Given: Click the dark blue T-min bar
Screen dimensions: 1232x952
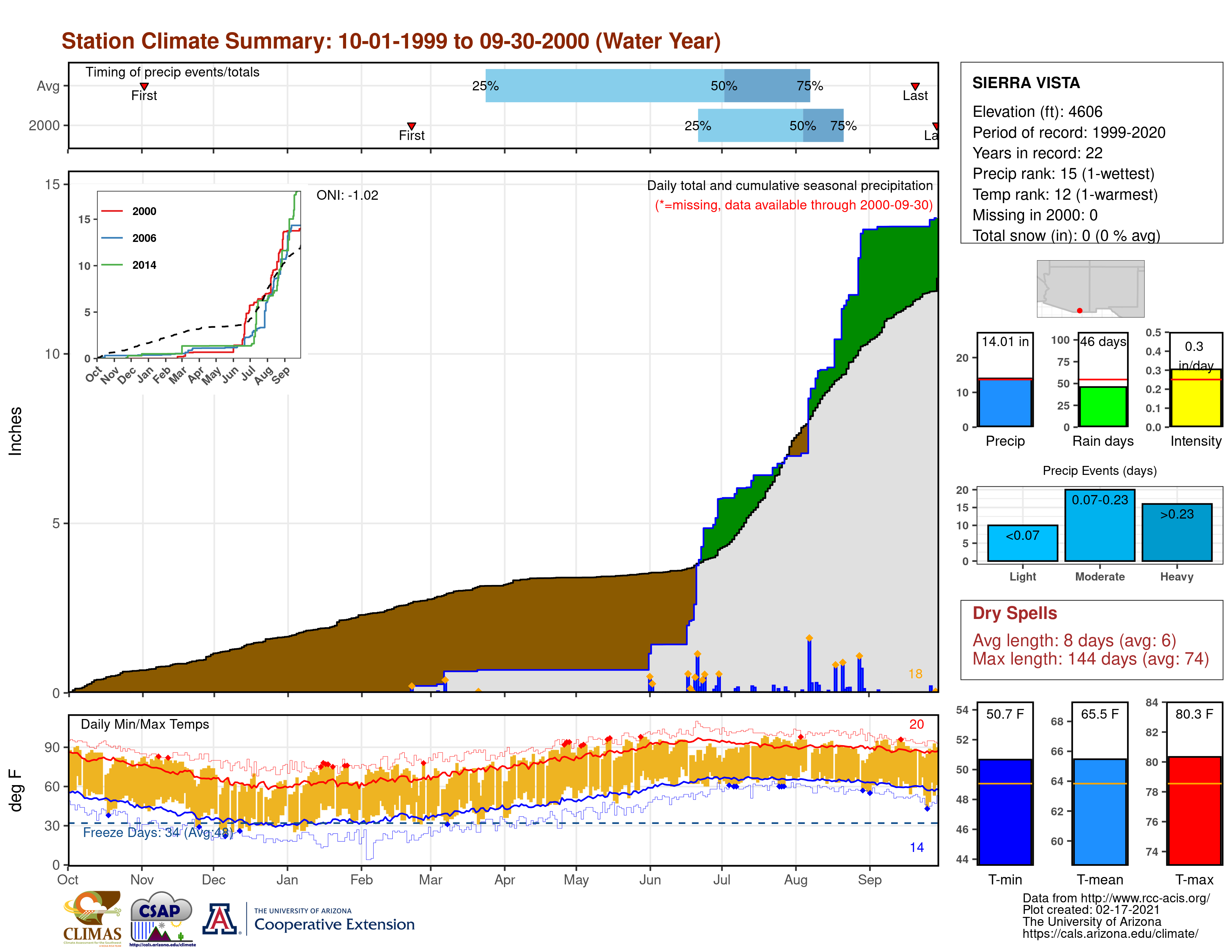Looking at the screenshot, I should (x=1005, y=812).
